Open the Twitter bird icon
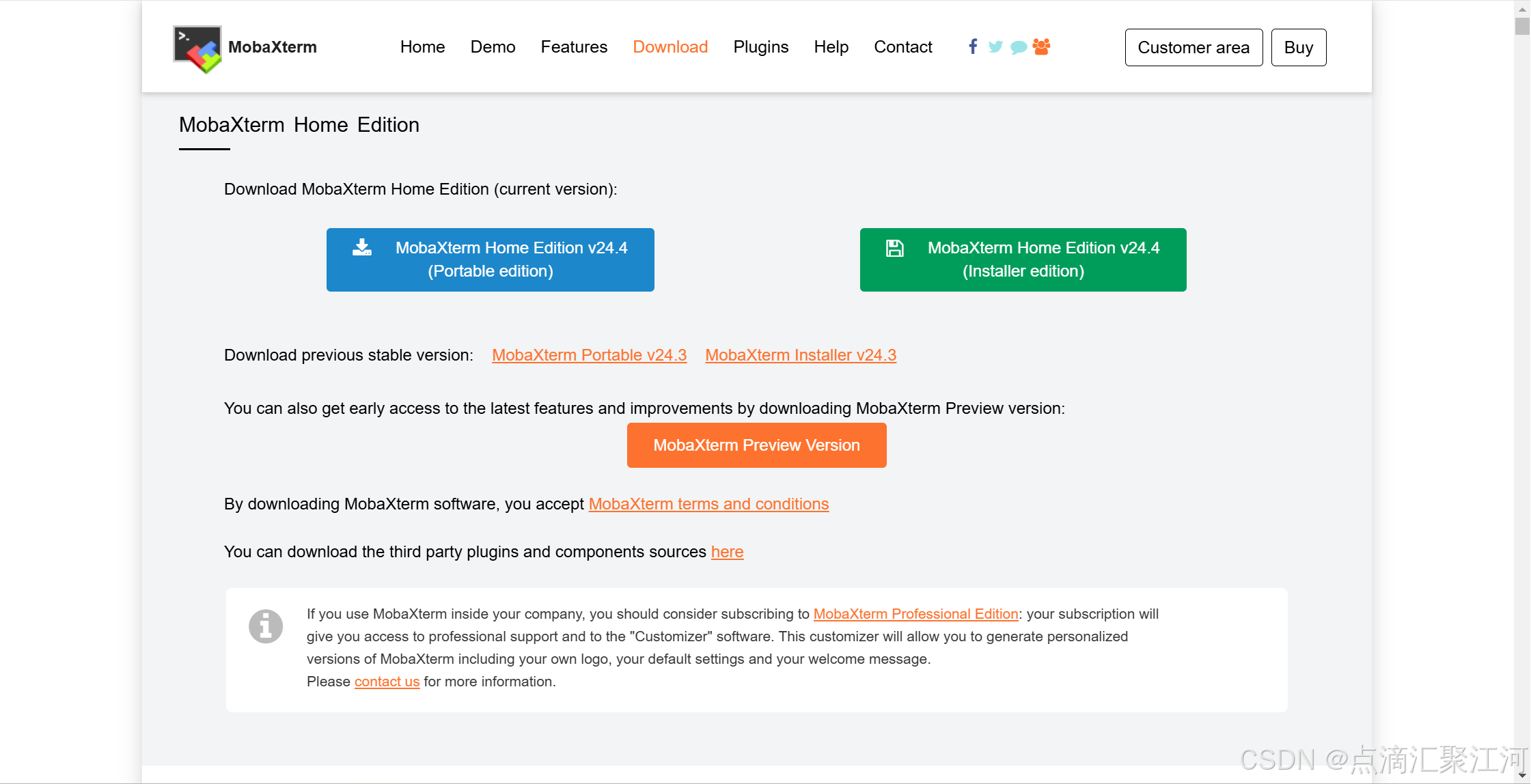The image size is (1531, 784). pos(995,47)
